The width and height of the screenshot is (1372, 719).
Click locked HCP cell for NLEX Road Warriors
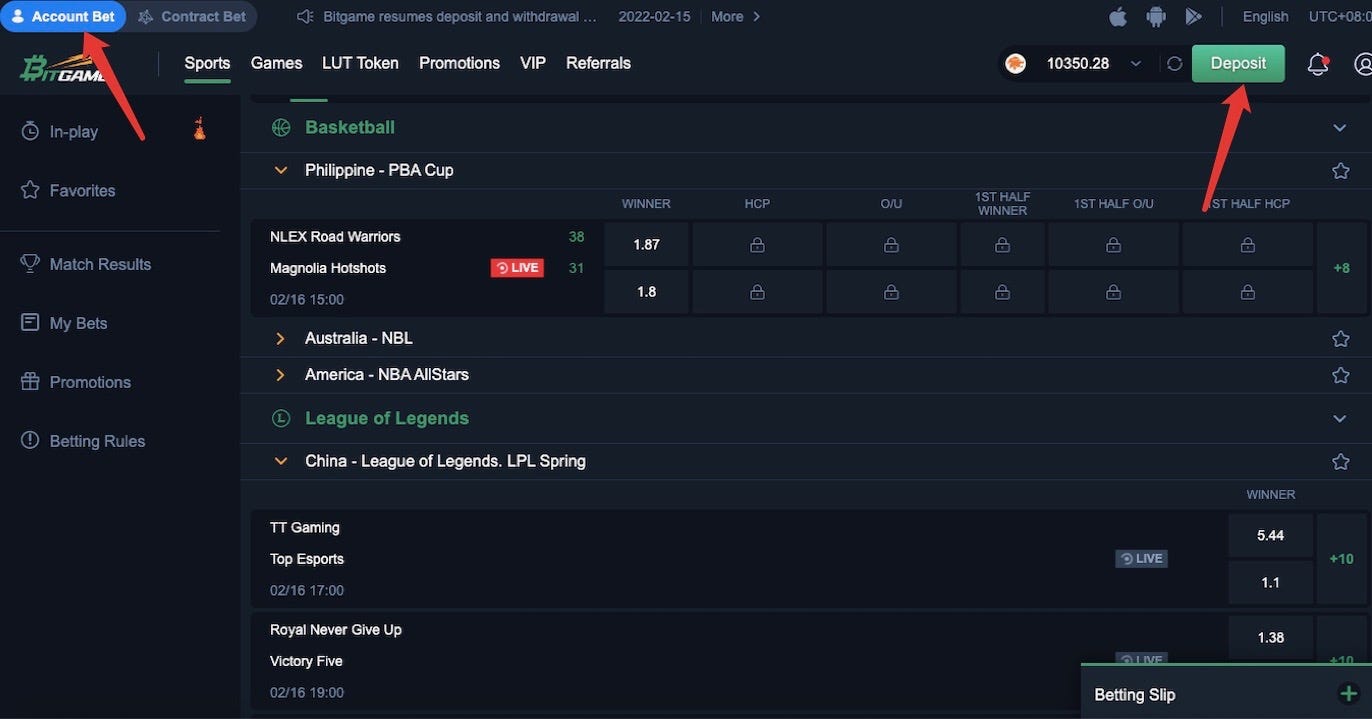tap(757, 244)
